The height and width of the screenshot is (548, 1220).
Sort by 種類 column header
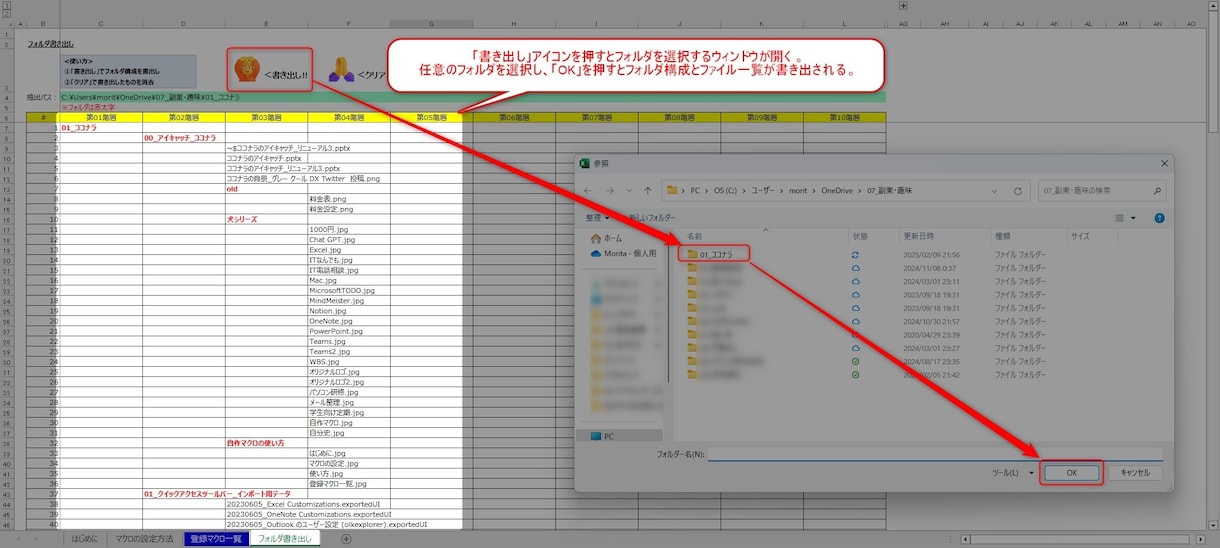click(1002, 236)
